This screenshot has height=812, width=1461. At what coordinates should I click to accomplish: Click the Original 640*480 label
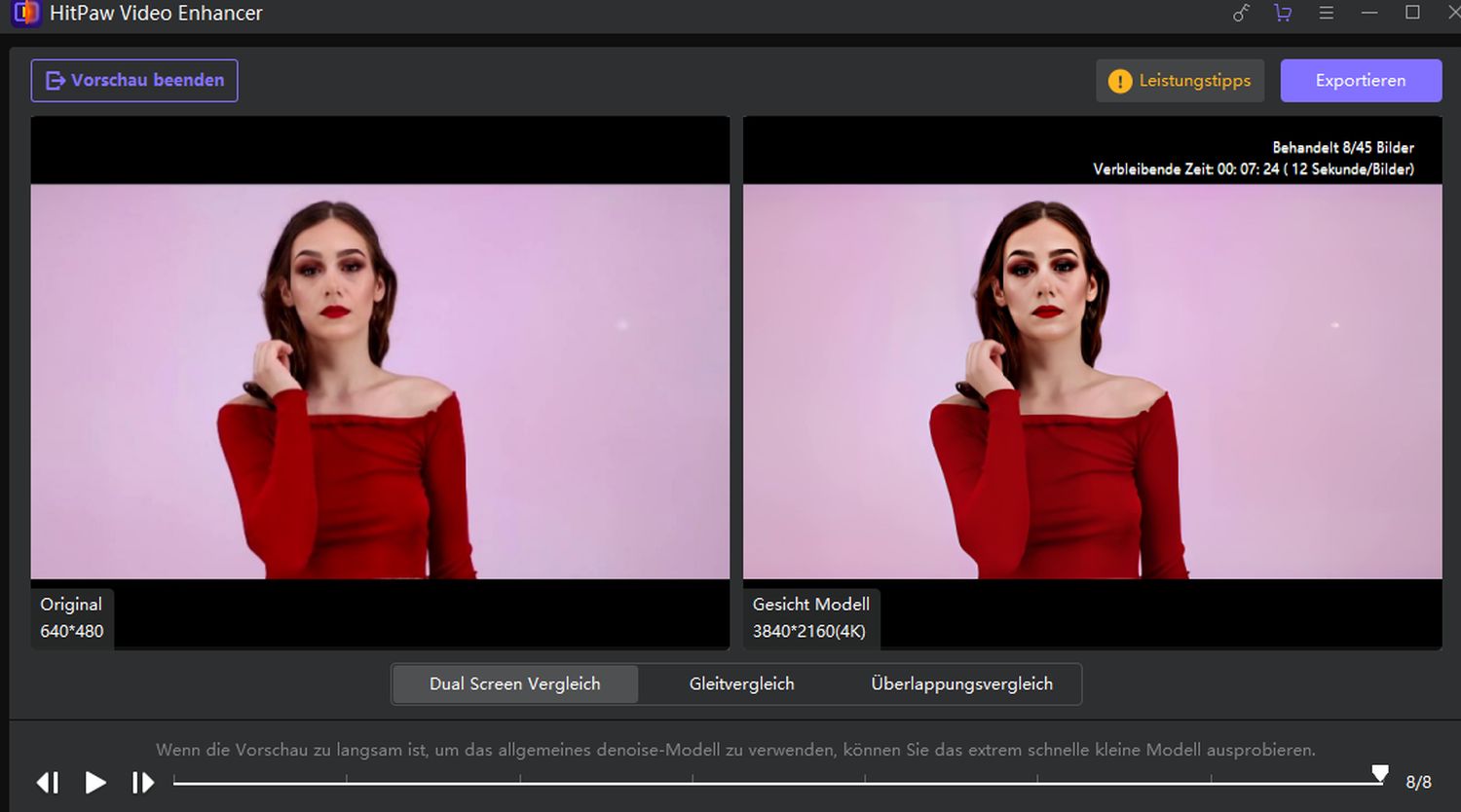[x=71, y=617]
